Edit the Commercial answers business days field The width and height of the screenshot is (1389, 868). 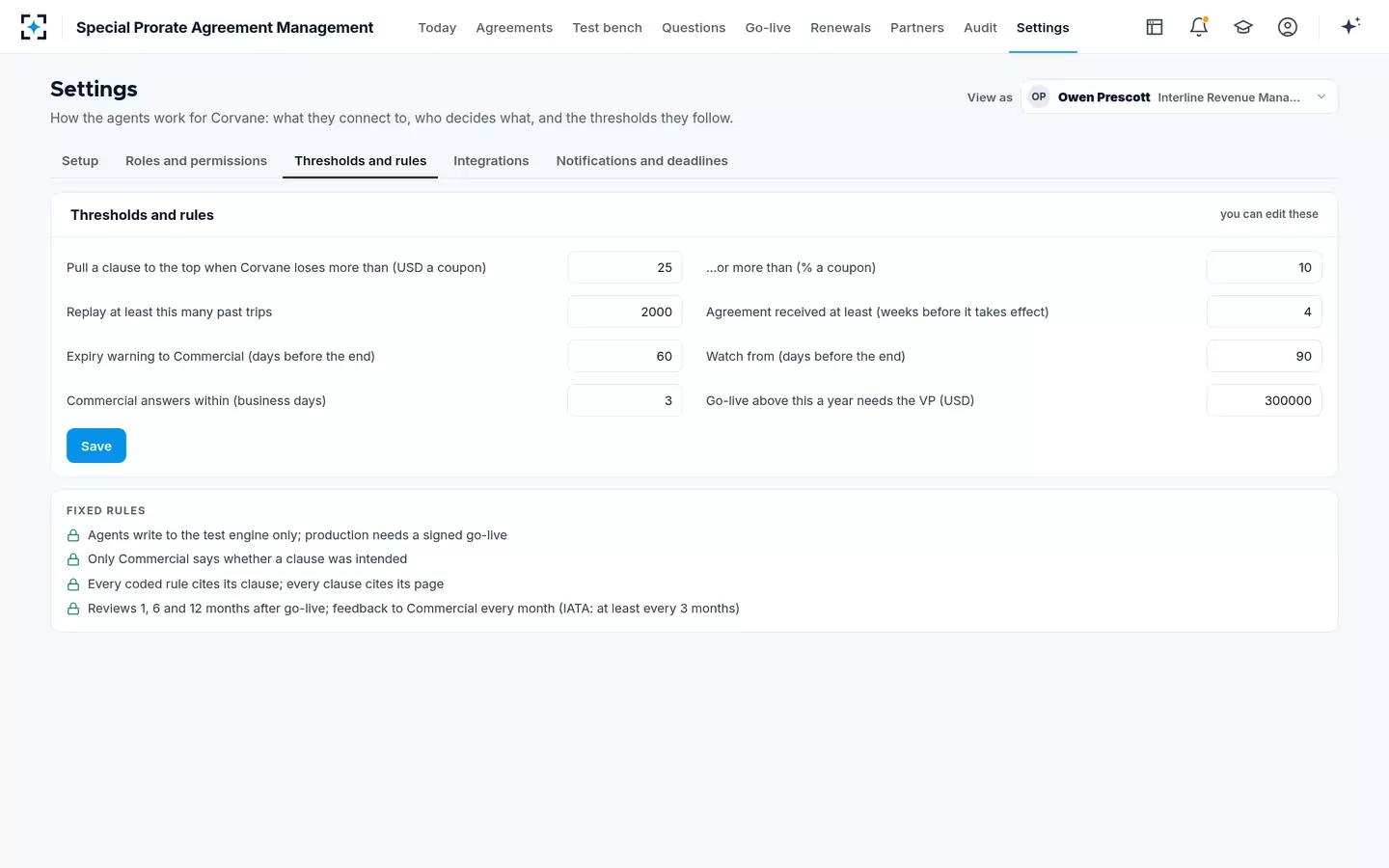point(625,400)
